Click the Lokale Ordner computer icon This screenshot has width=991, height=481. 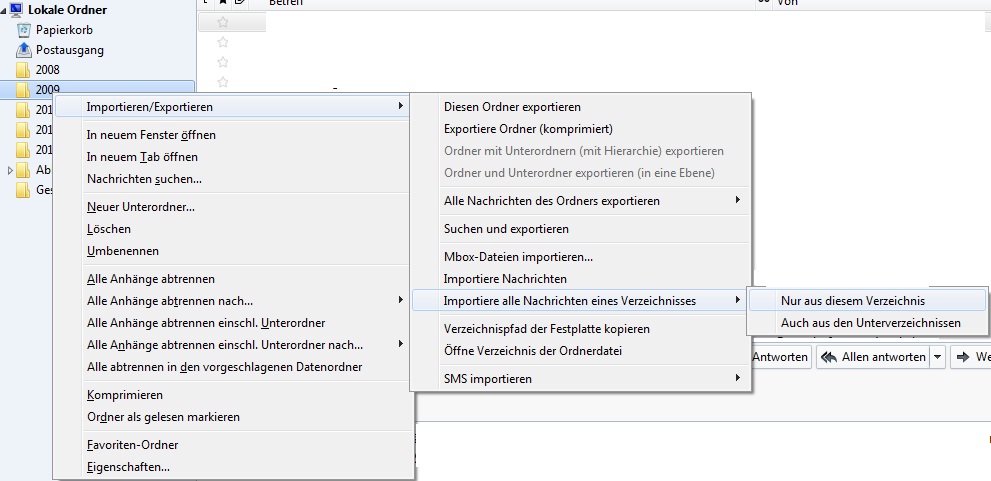16,10
